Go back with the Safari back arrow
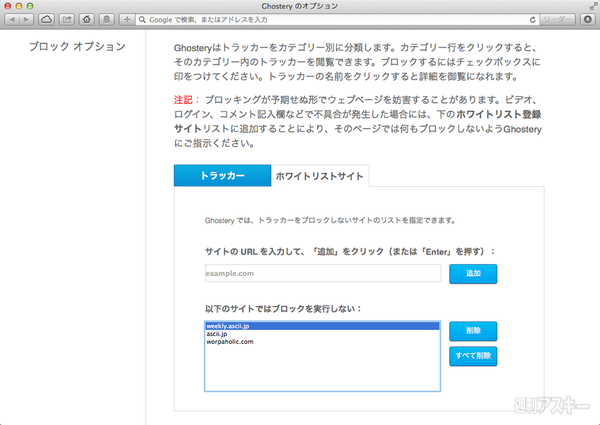 (12, 19)
